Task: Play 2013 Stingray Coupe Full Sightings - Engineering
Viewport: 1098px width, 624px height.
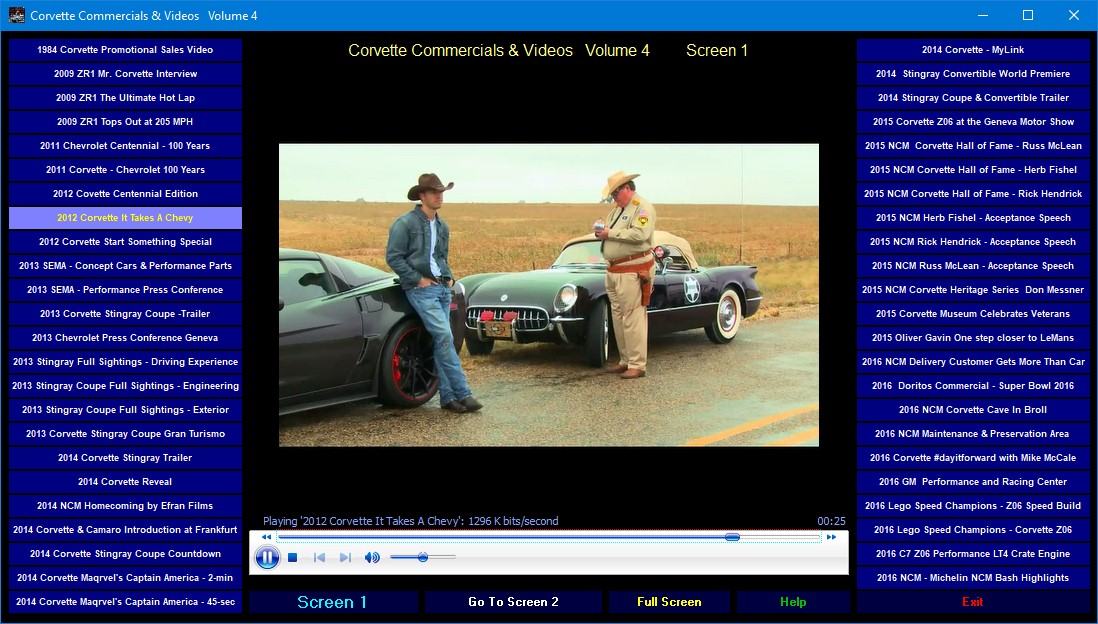Action: click(125, 385)
